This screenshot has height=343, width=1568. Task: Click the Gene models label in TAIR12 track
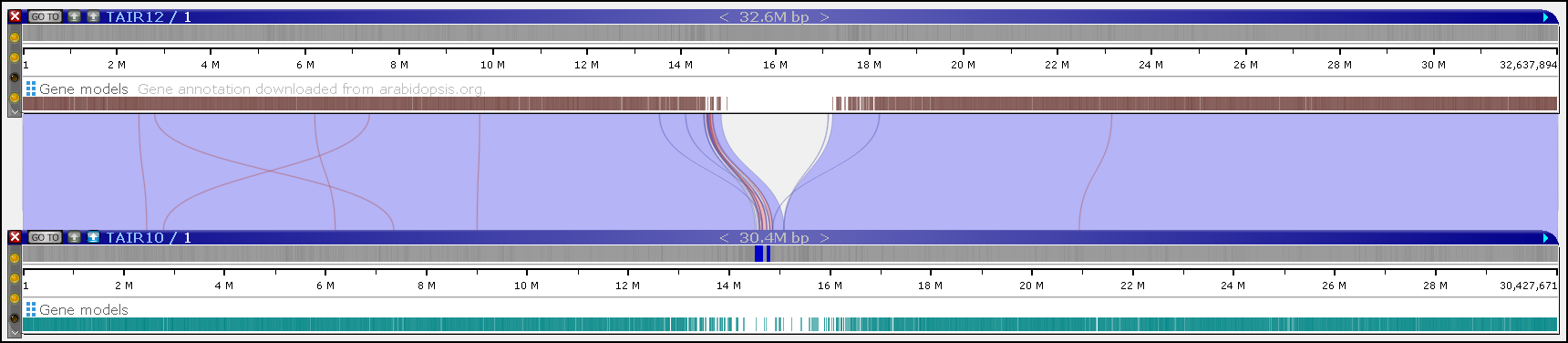(x=84, y=88)
